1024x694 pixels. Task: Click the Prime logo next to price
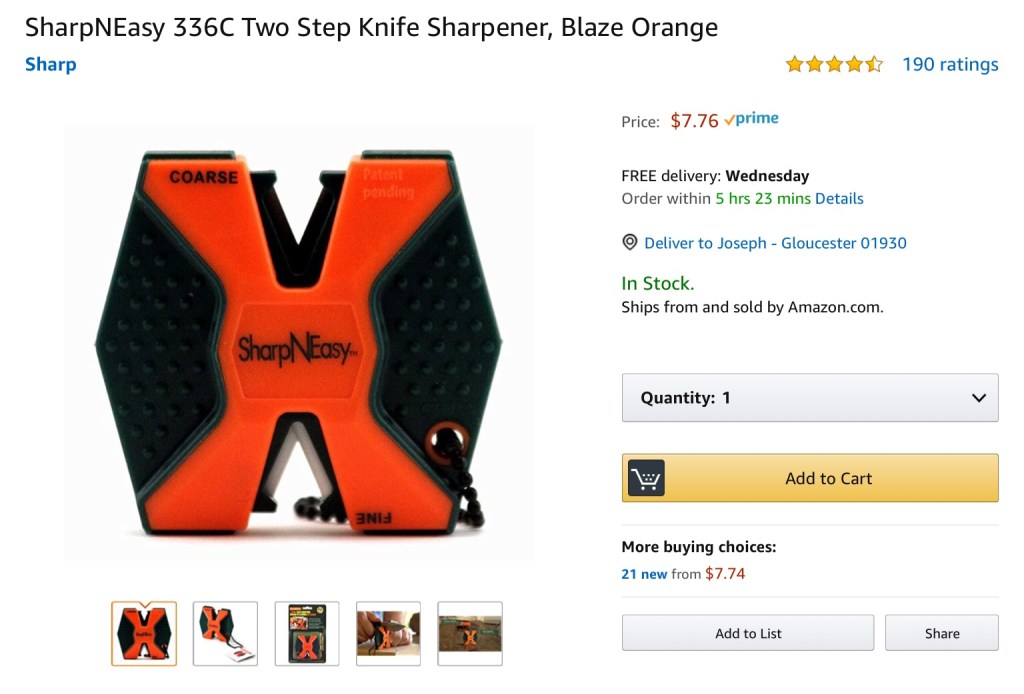click(751, 119)
